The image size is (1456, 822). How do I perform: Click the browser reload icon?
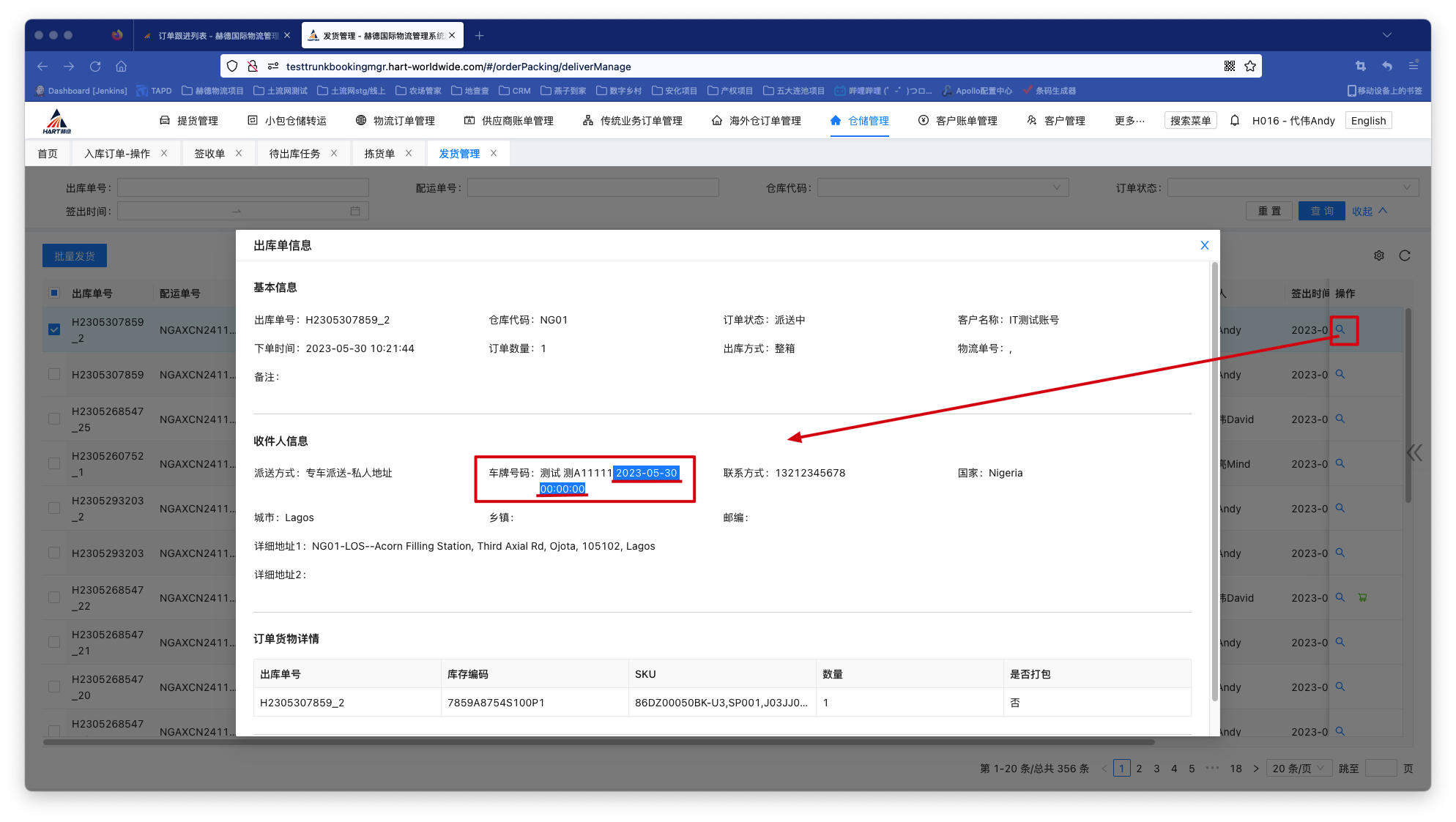pos(95,66)
